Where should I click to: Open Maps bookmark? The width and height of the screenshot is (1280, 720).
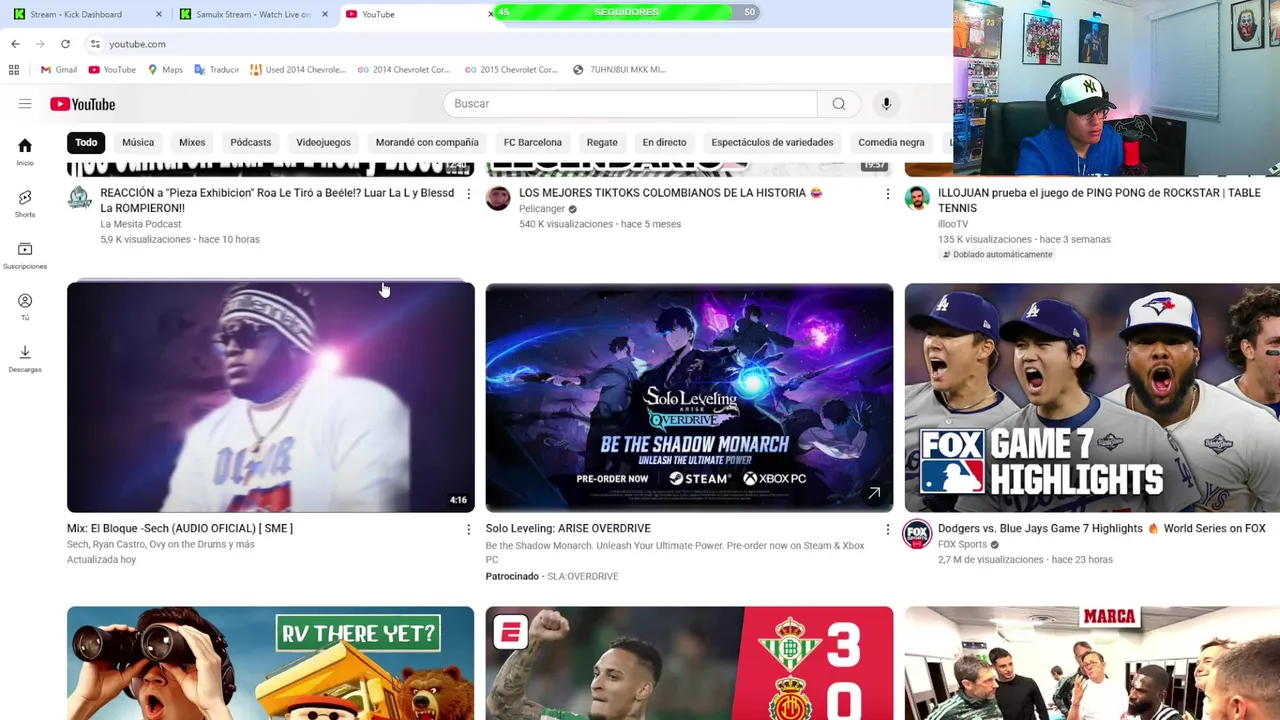[165, 70]
